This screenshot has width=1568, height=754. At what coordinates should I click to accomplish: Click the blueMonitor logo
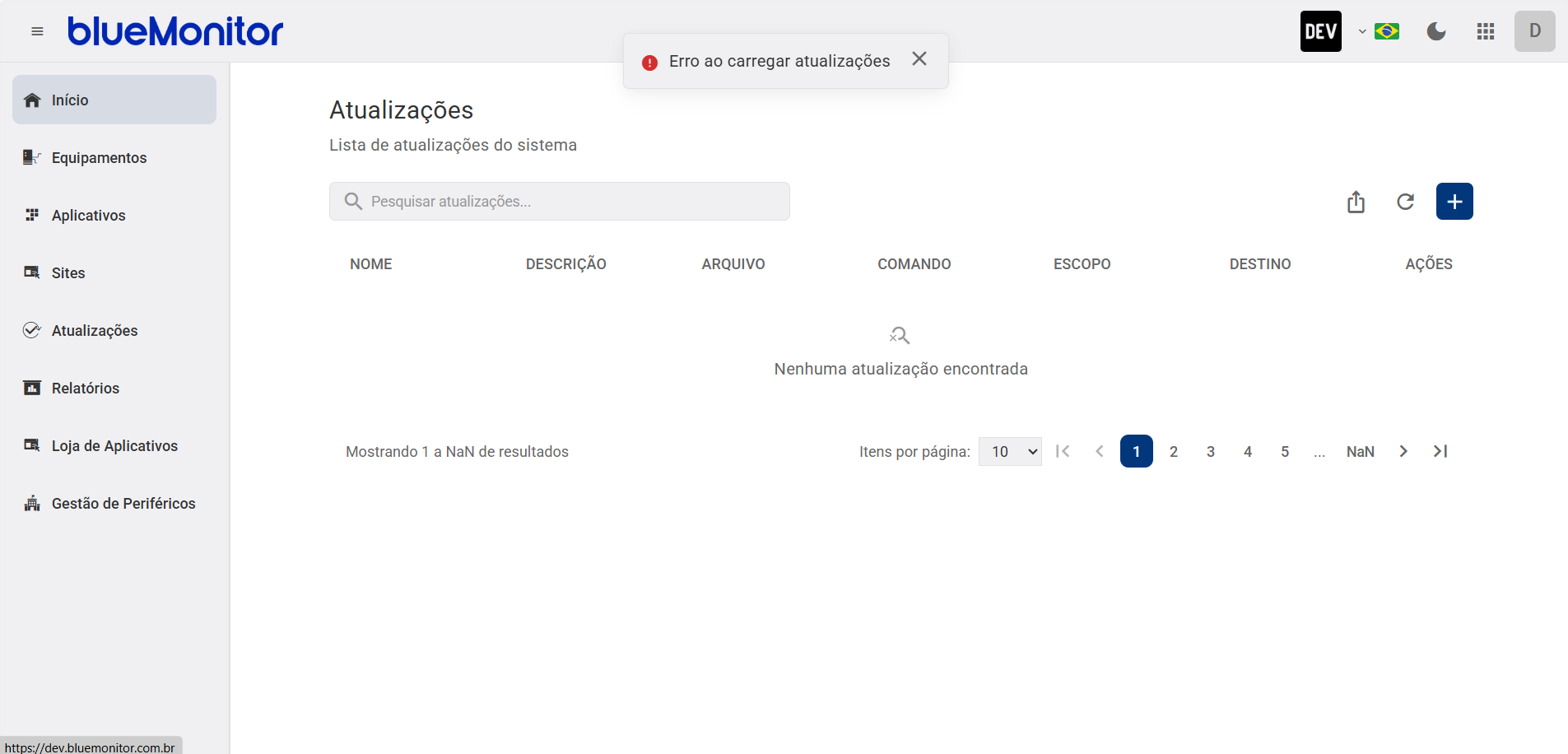(x=175, y=31)
